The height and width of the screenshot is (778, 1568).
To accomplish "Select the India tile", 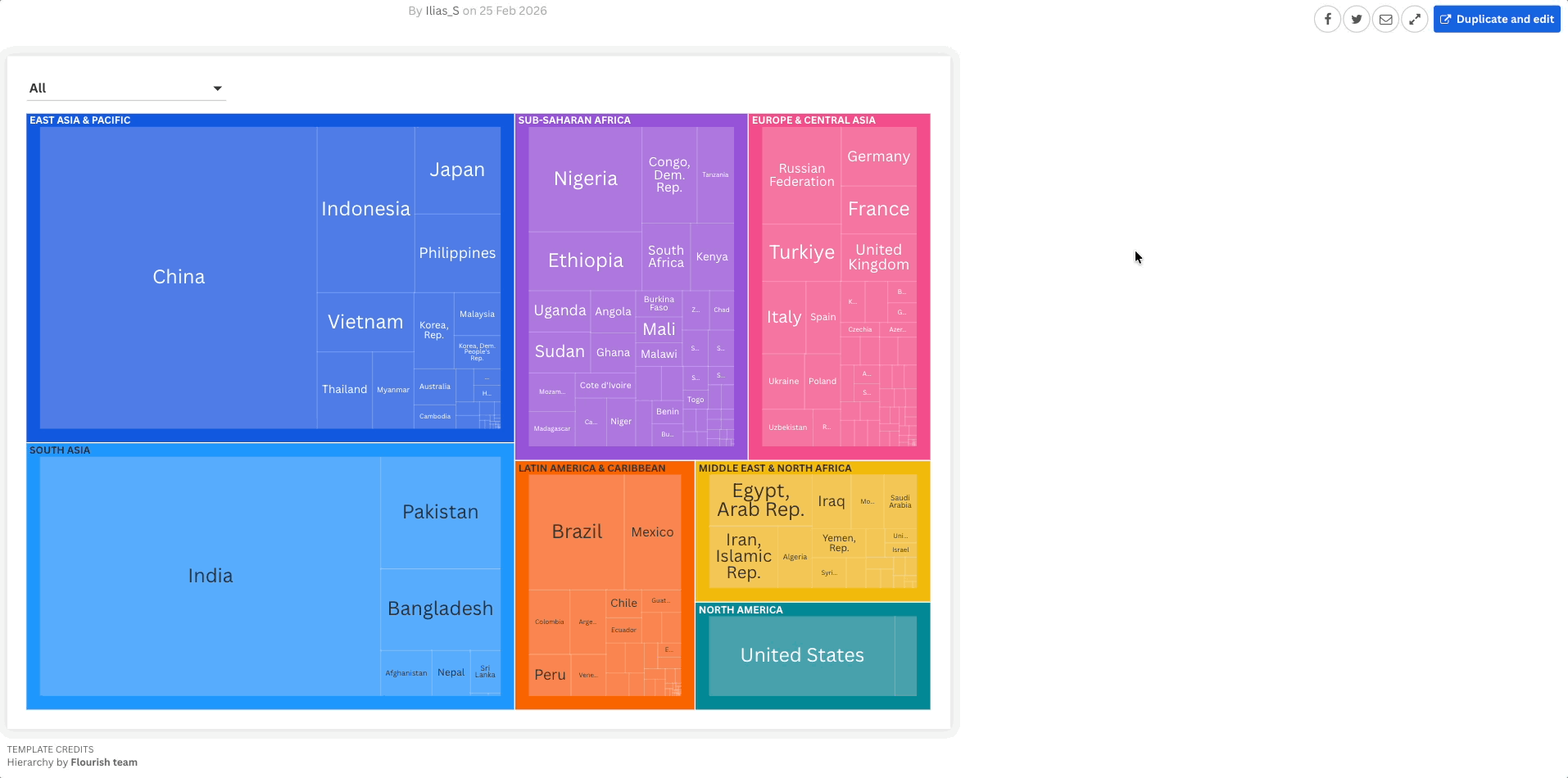I will (211, 576).
